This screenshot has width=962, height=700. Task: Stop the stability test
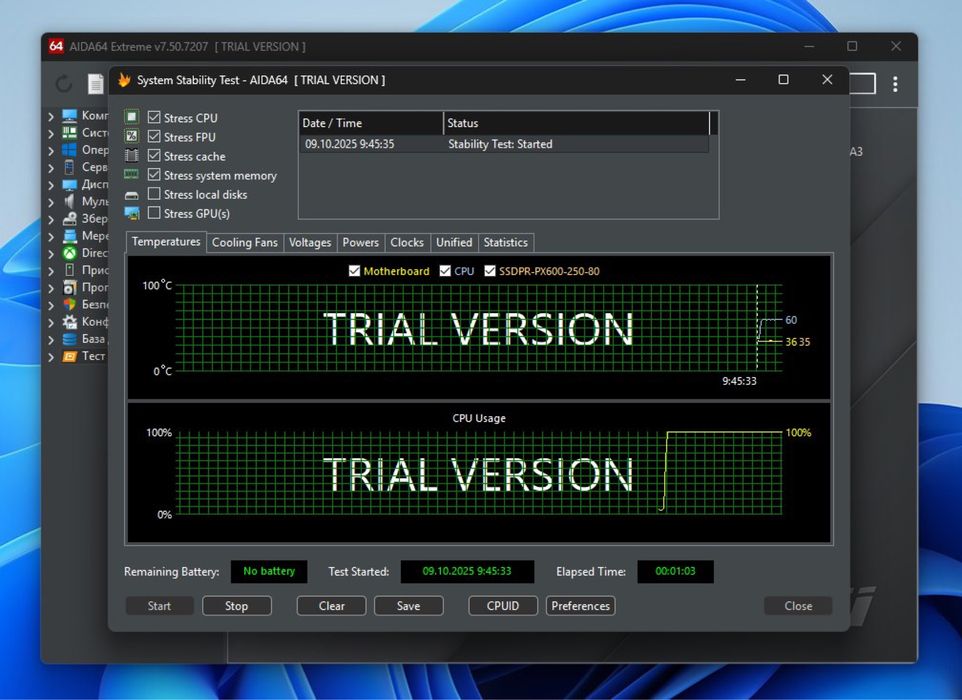click(x=236, y=606)
